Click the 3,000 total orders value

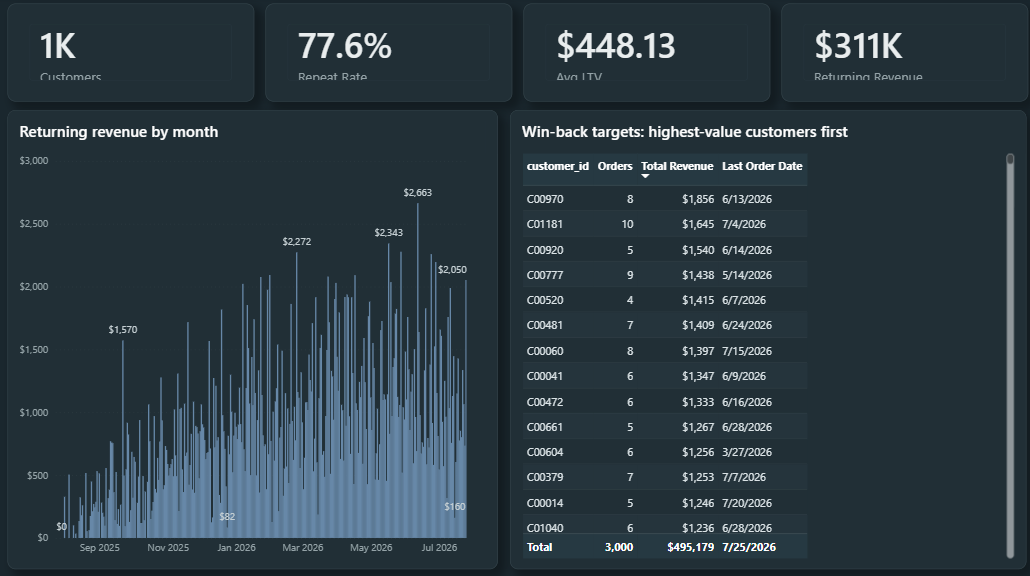click(x=619, y=547)
